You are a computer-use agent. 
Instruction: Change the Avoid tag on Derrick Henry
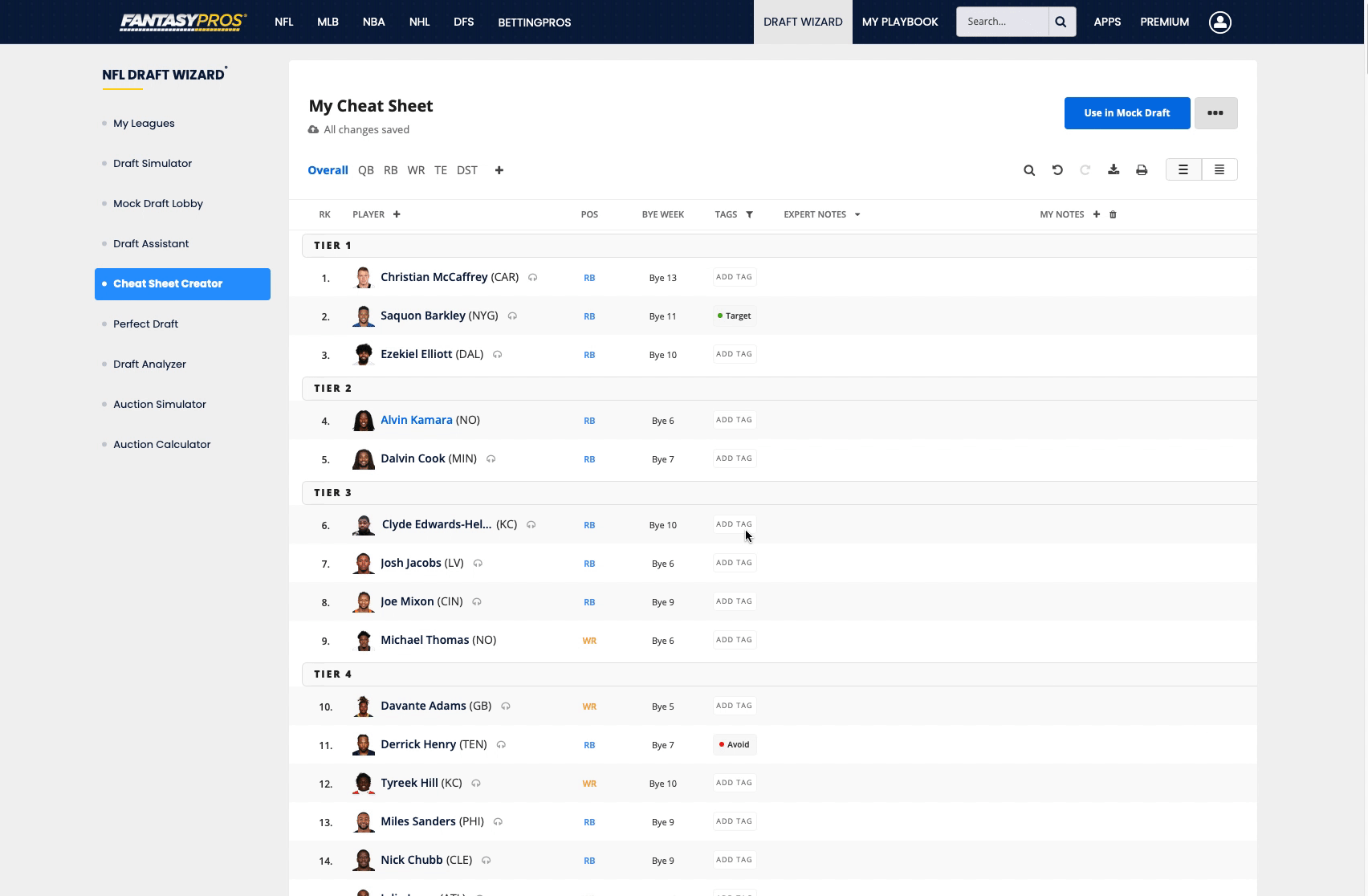tap(735, 744)
